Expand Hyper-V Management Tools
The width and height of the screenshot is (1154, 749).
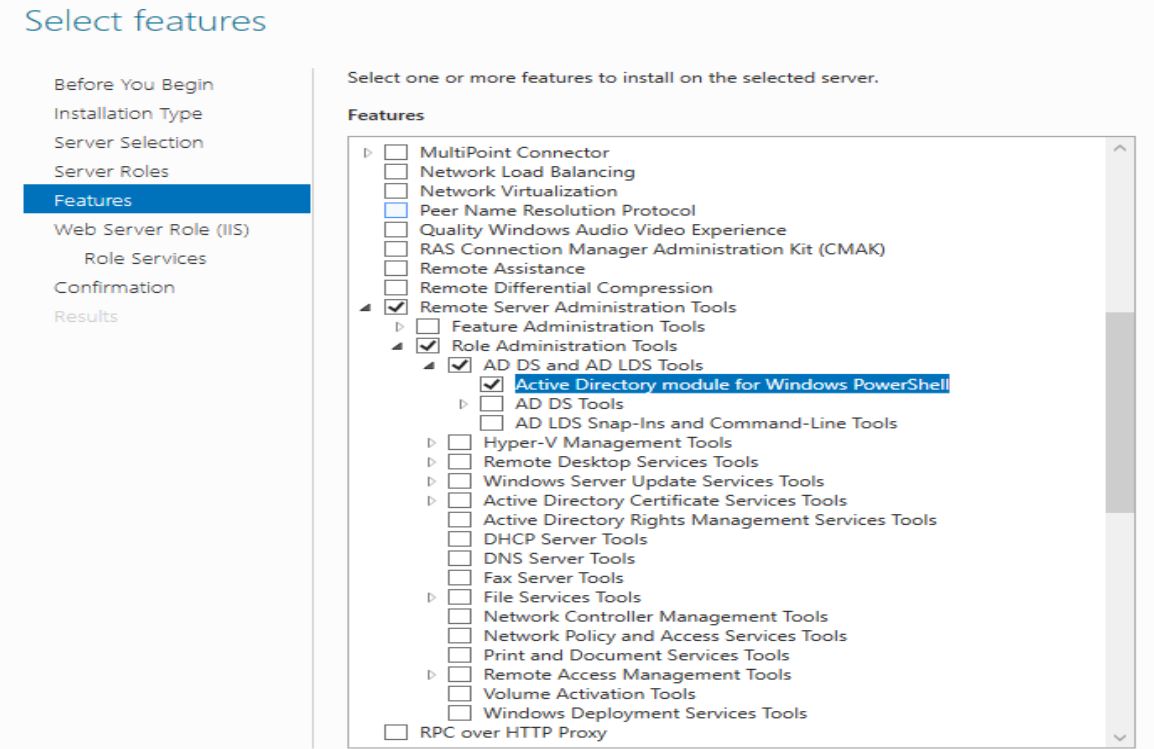tap(432, 442)
